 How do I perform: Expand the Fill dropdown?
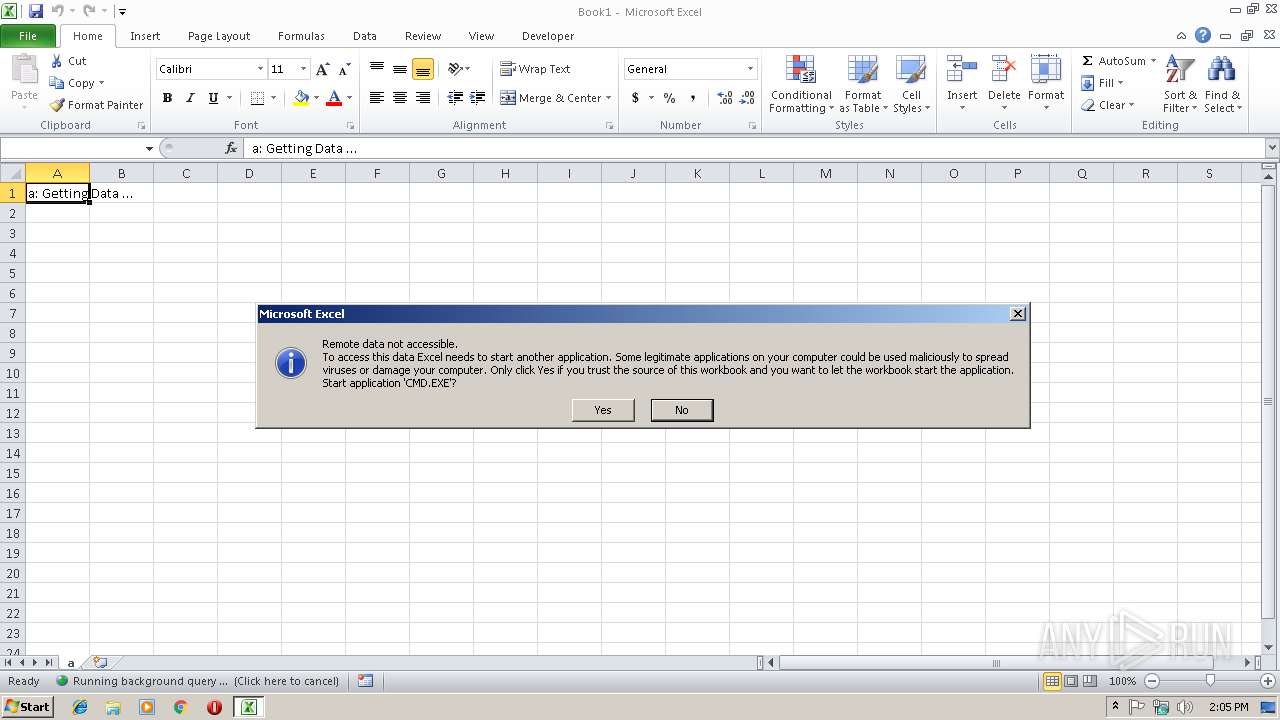(1120, 83)
